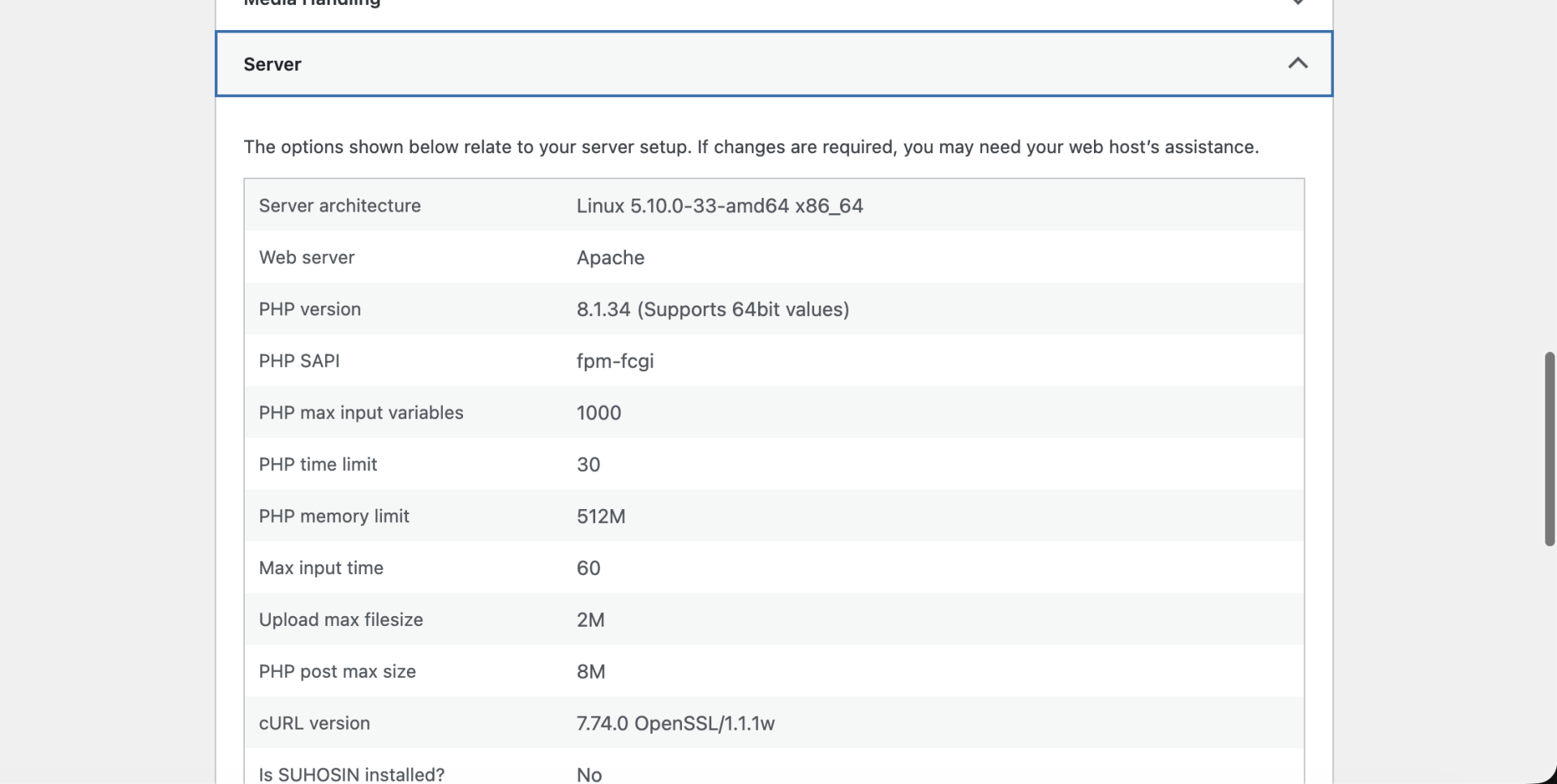Click the Web server row label

point(307,258)
